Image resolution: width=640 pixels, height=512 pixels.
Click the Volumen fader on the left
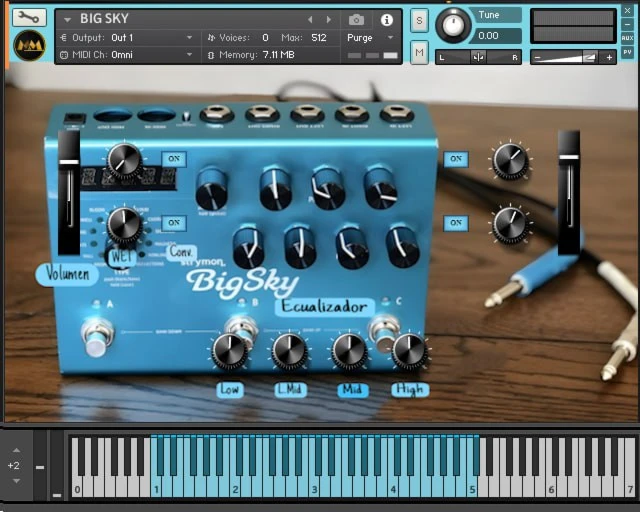(69, 193)
